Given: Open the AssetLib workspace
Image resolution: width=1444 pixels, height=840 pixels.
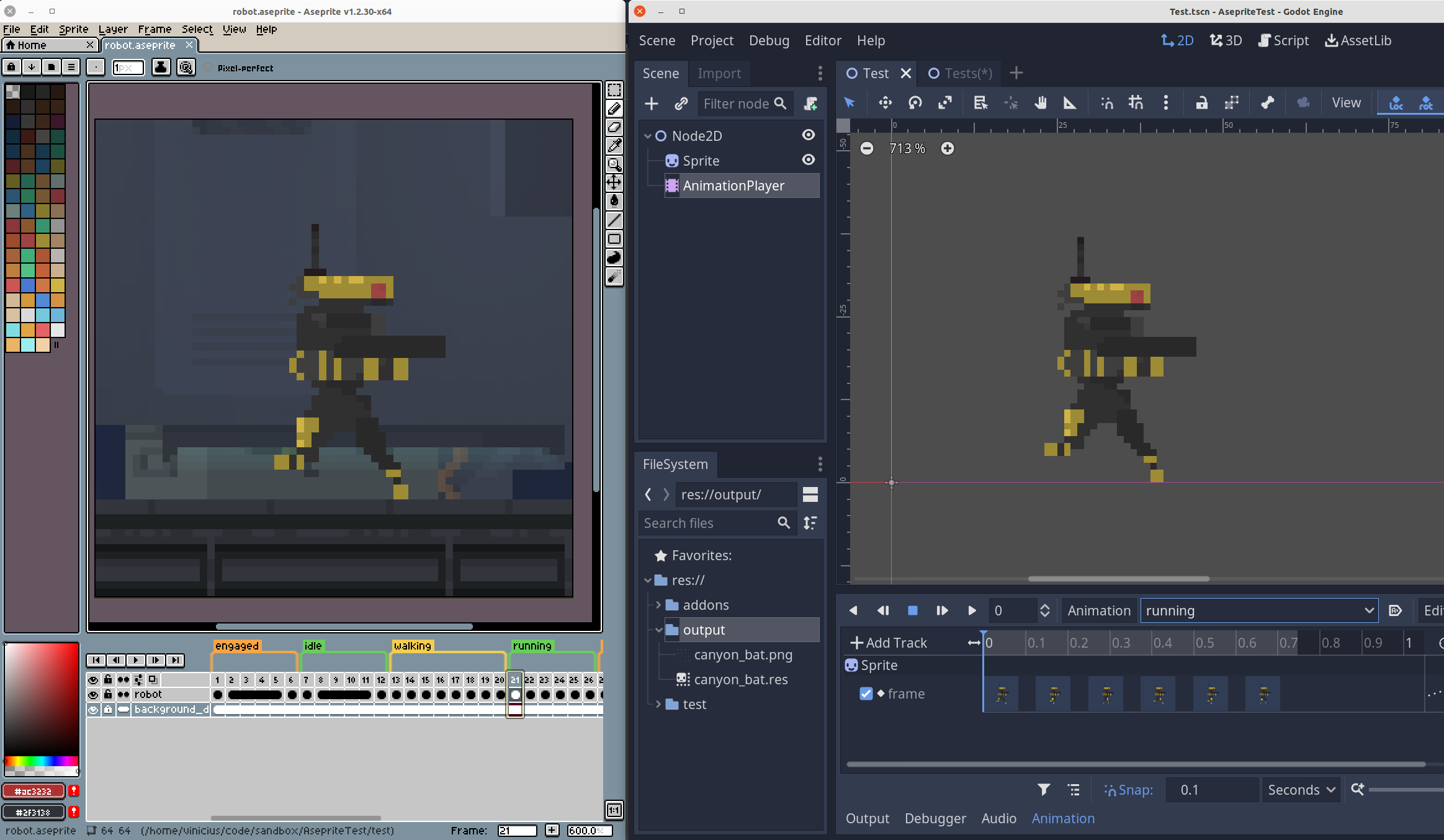Looking at the screenshot, I should point(1358,40).
